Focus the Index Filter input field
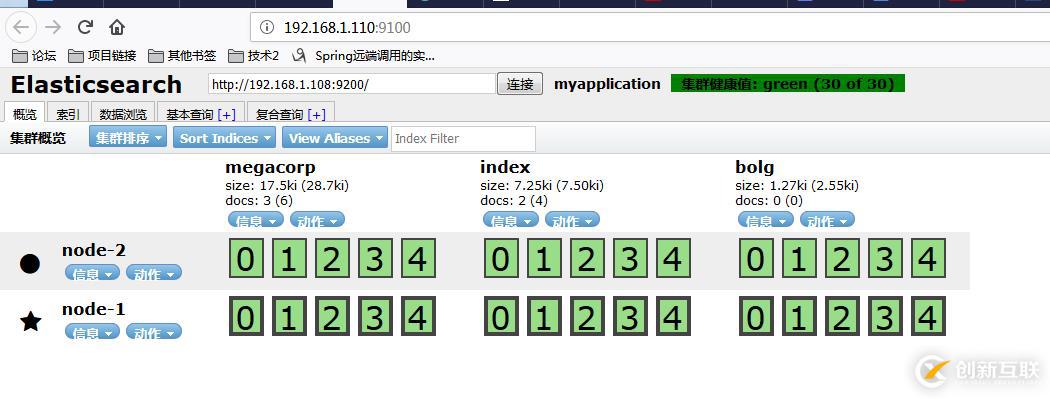This screenshot has height=399, width=1050. 463,139
